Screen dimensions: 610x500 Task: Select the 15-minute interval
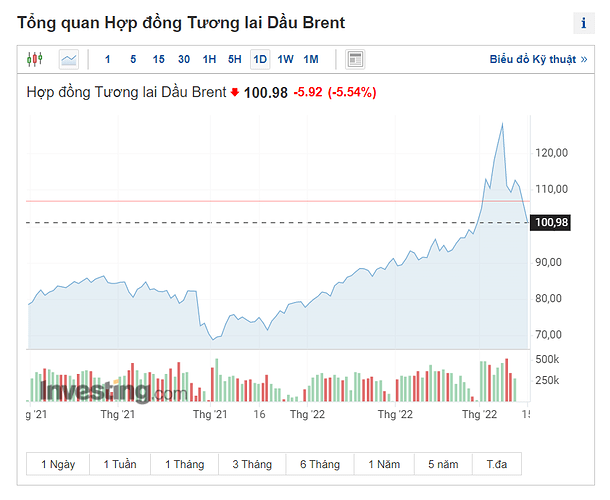(x=159, y=59)
